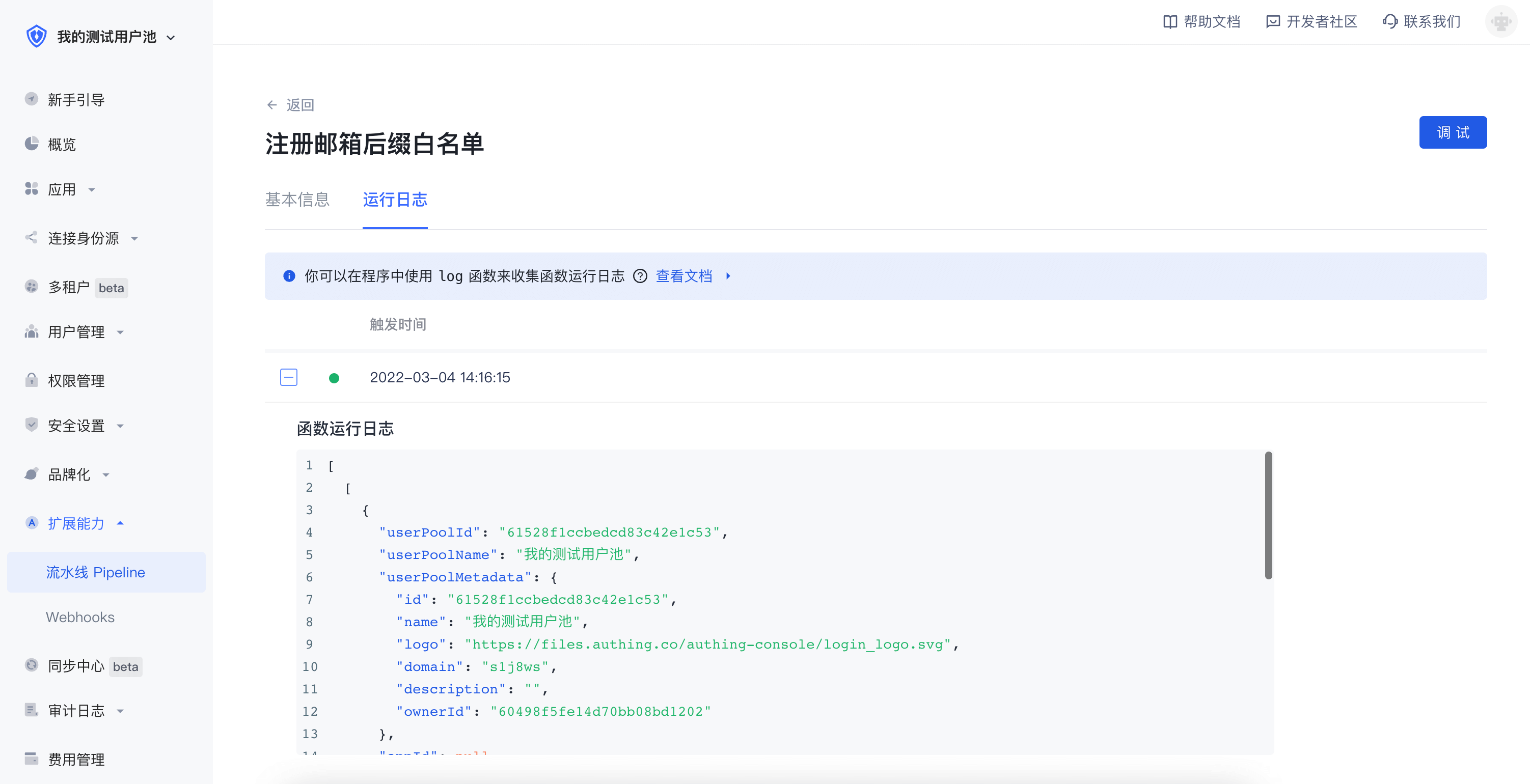Select 流水线 Pipeline menu item

[x=96, y=572]
